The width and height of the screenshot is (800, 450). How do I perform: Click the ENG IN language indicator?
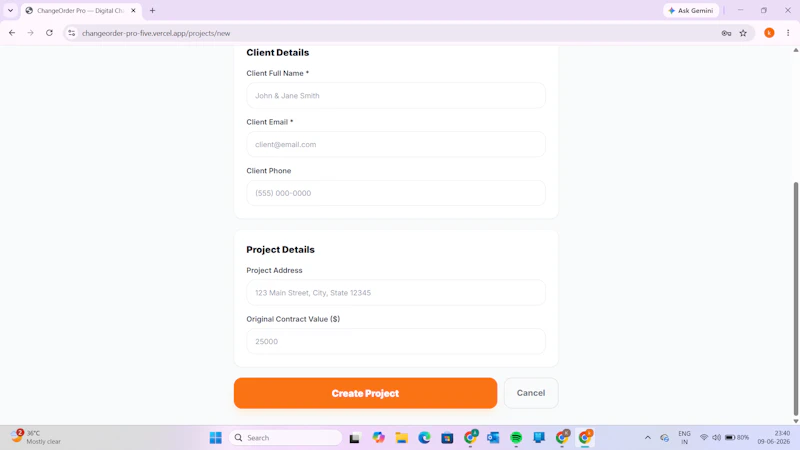(684, 437)
